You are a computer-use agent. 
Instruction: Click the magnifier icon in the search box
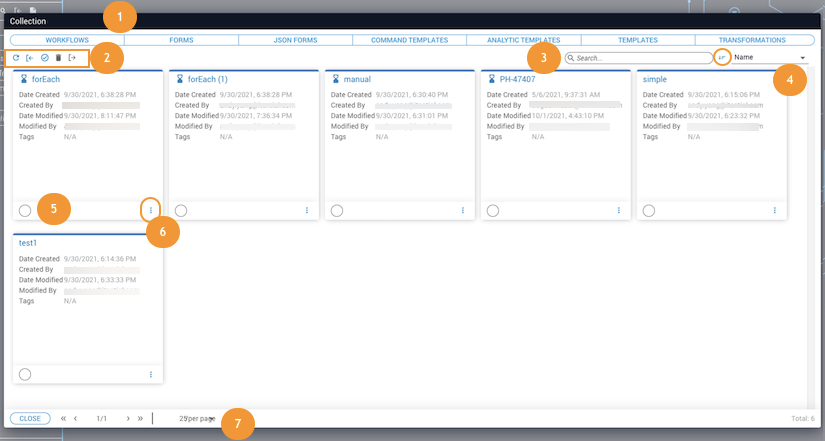coord(571,58)
